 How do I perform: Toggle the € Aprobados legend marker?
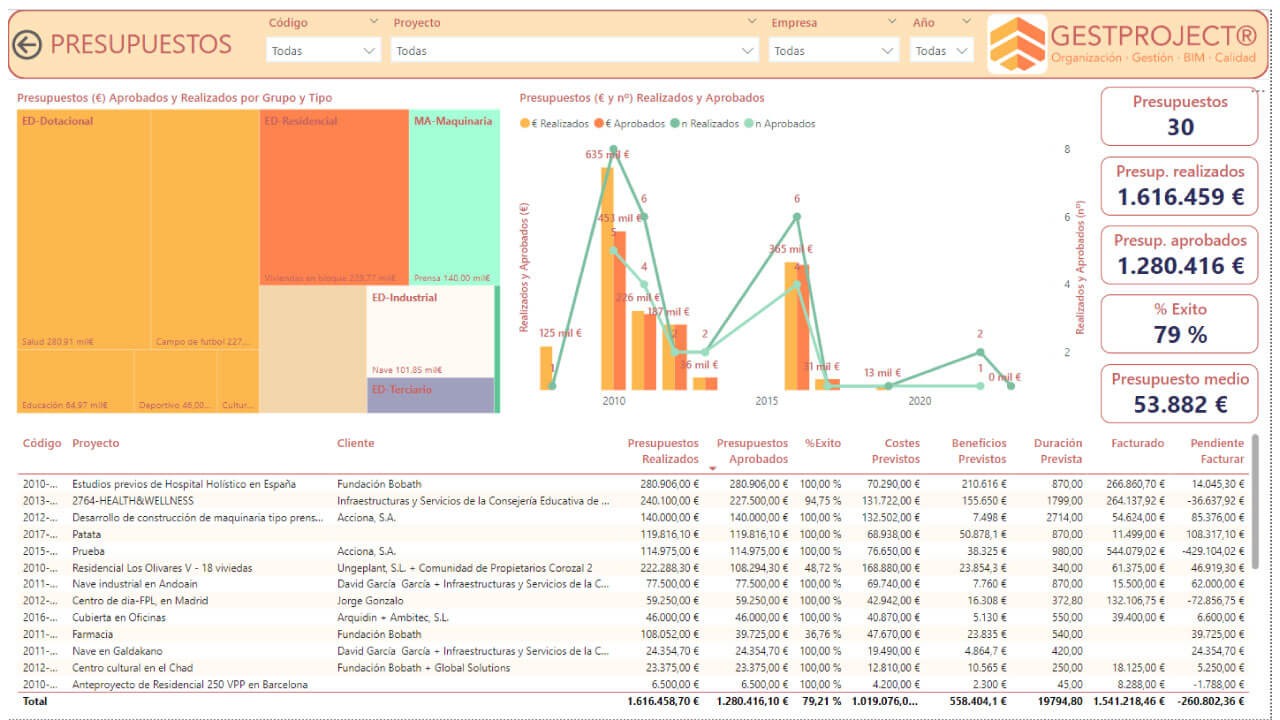[x=600, y=124]
